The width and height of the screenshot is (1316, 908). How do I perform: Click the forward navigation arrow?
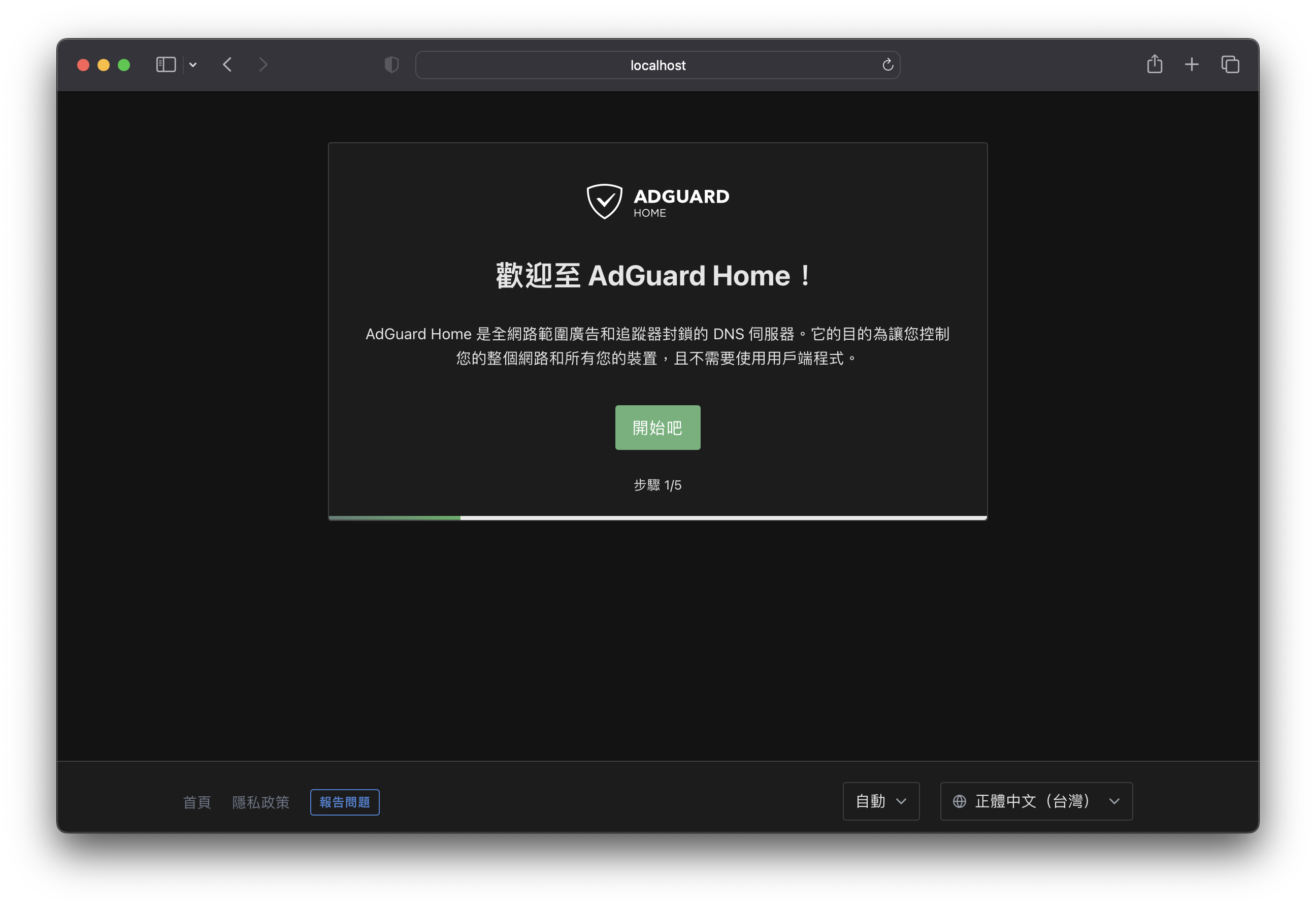tap(263, 65)
